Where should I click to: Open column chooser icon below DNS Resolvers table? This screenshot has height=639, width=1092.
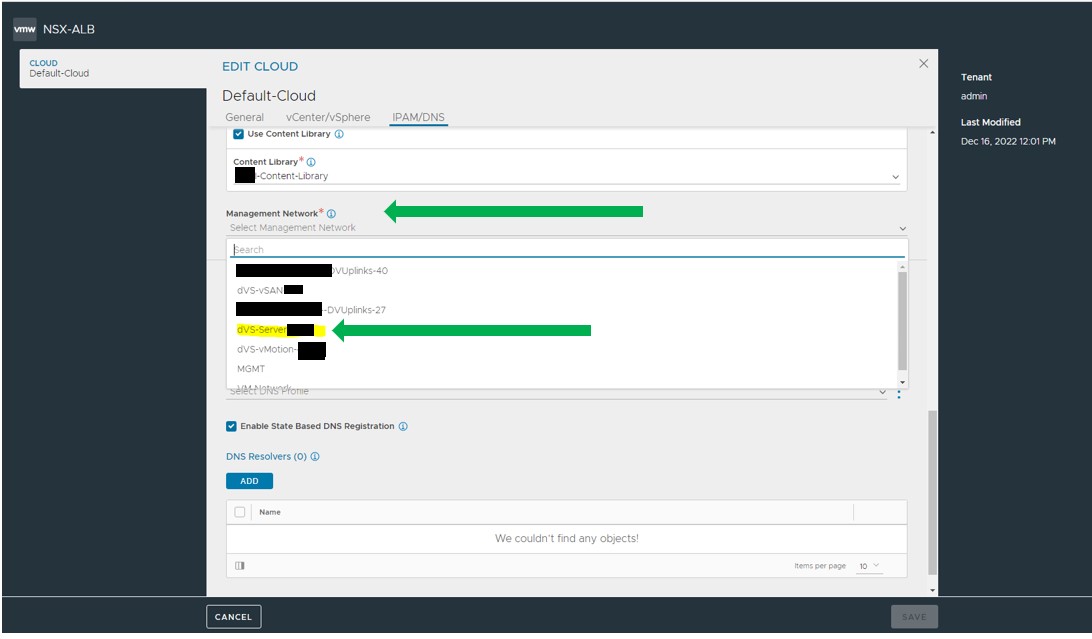pos(240,565)
